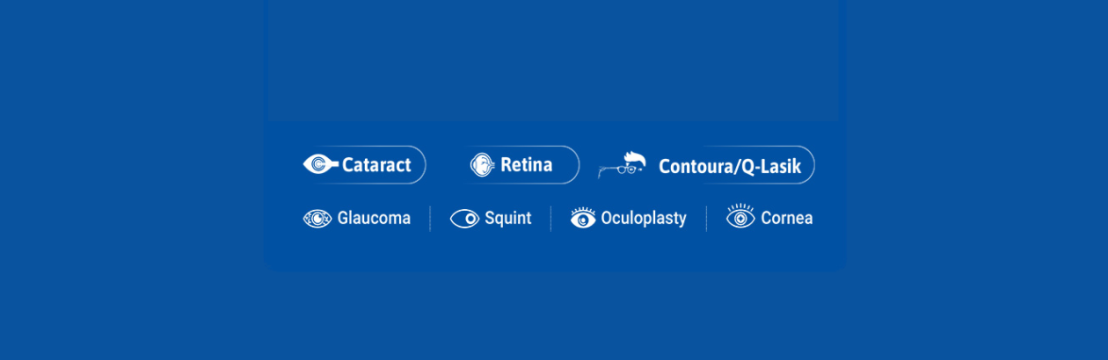Click the Retina eyeball icon
This screenshot has height=360, width=1108.
[482, 165]
